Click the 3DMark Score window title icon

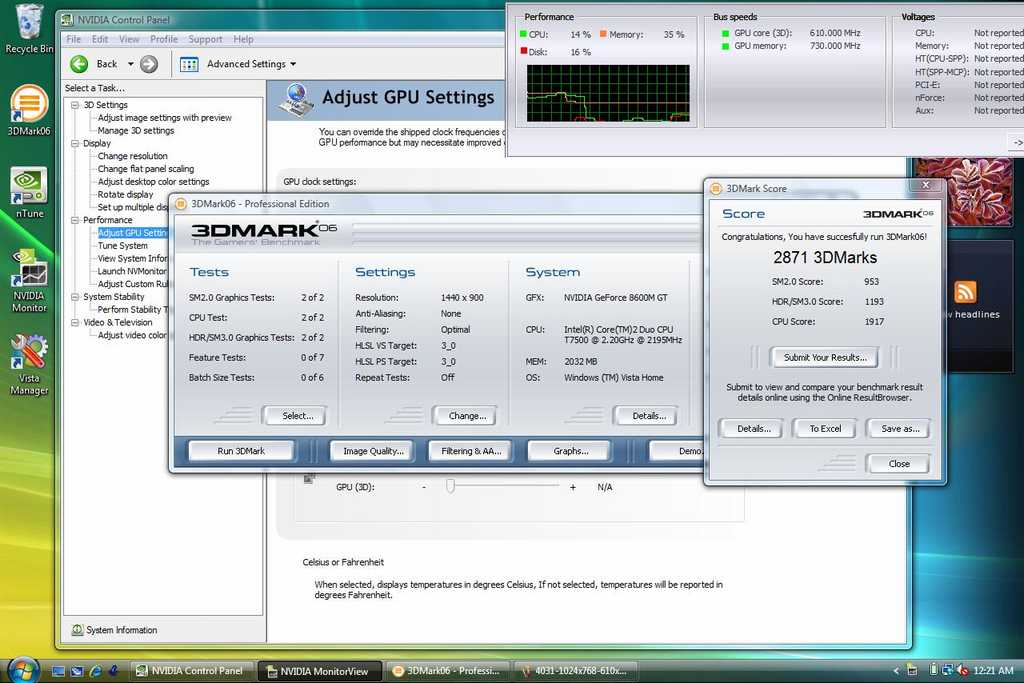tap(716, 188)
